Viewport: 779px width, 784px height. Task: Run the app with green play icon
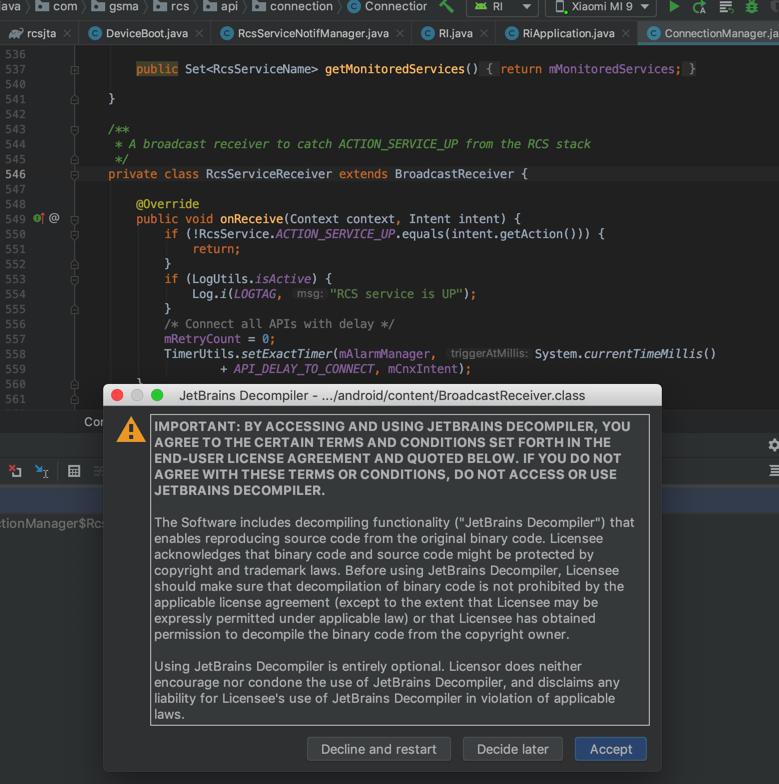[674, 6]
